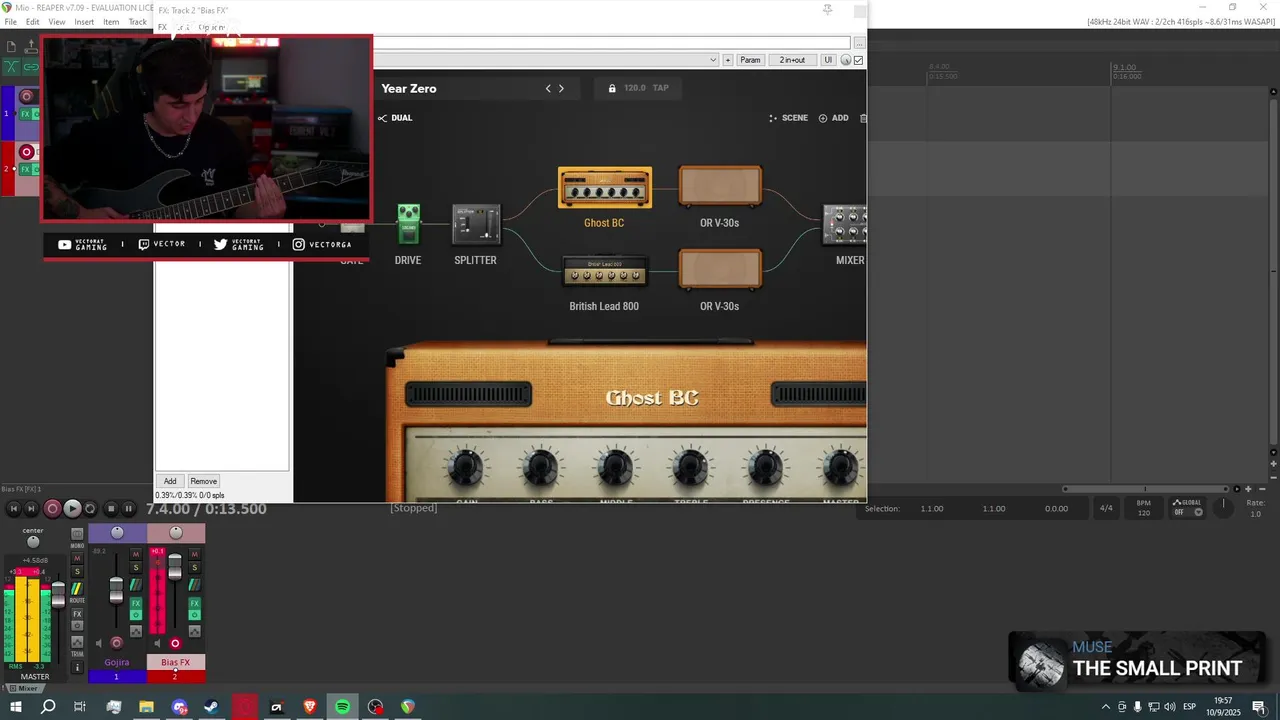The image size is (1280, 720).
Task: Open the Item menu
Action: (x=111, y=21)
